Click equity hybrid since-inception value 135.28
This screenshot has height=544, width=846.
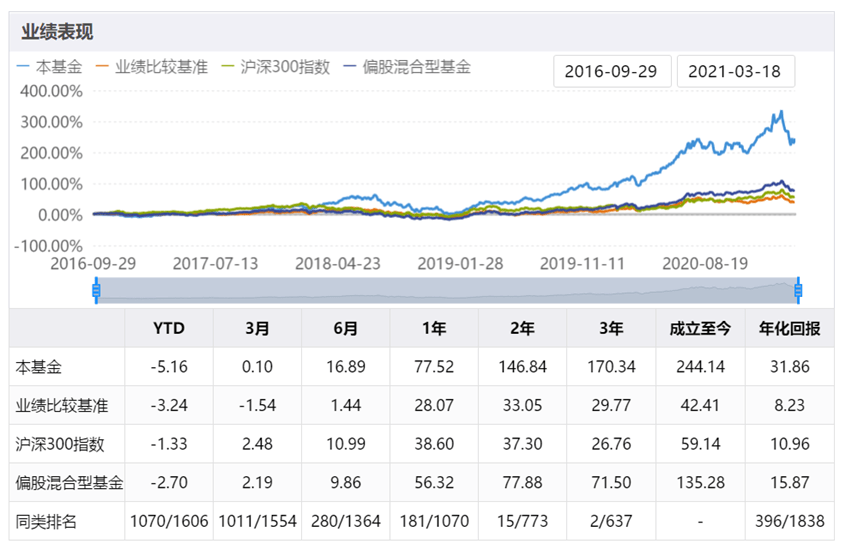700,482
